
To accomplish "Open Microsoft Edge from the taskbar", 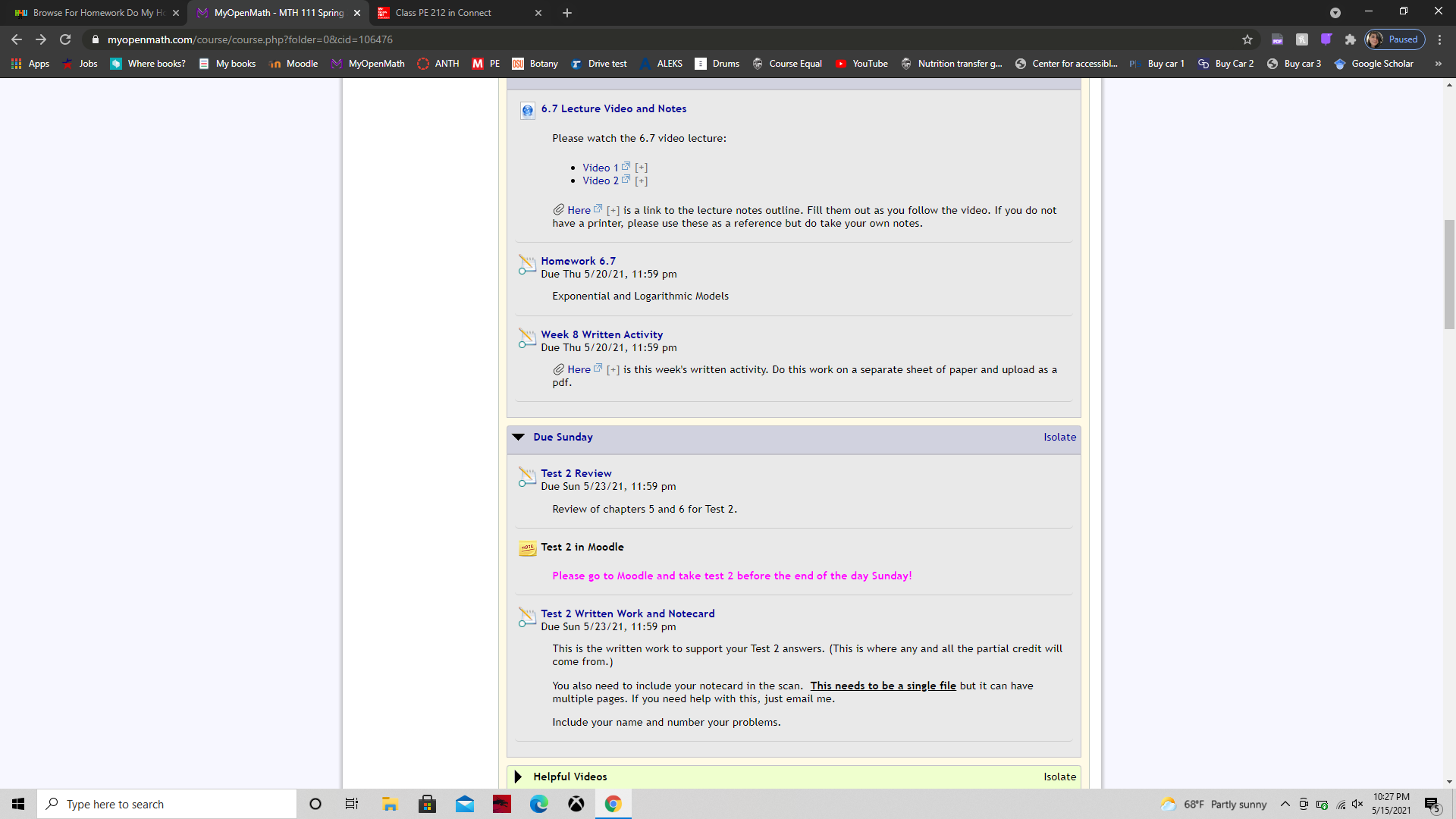I will [x=539, y=804].
